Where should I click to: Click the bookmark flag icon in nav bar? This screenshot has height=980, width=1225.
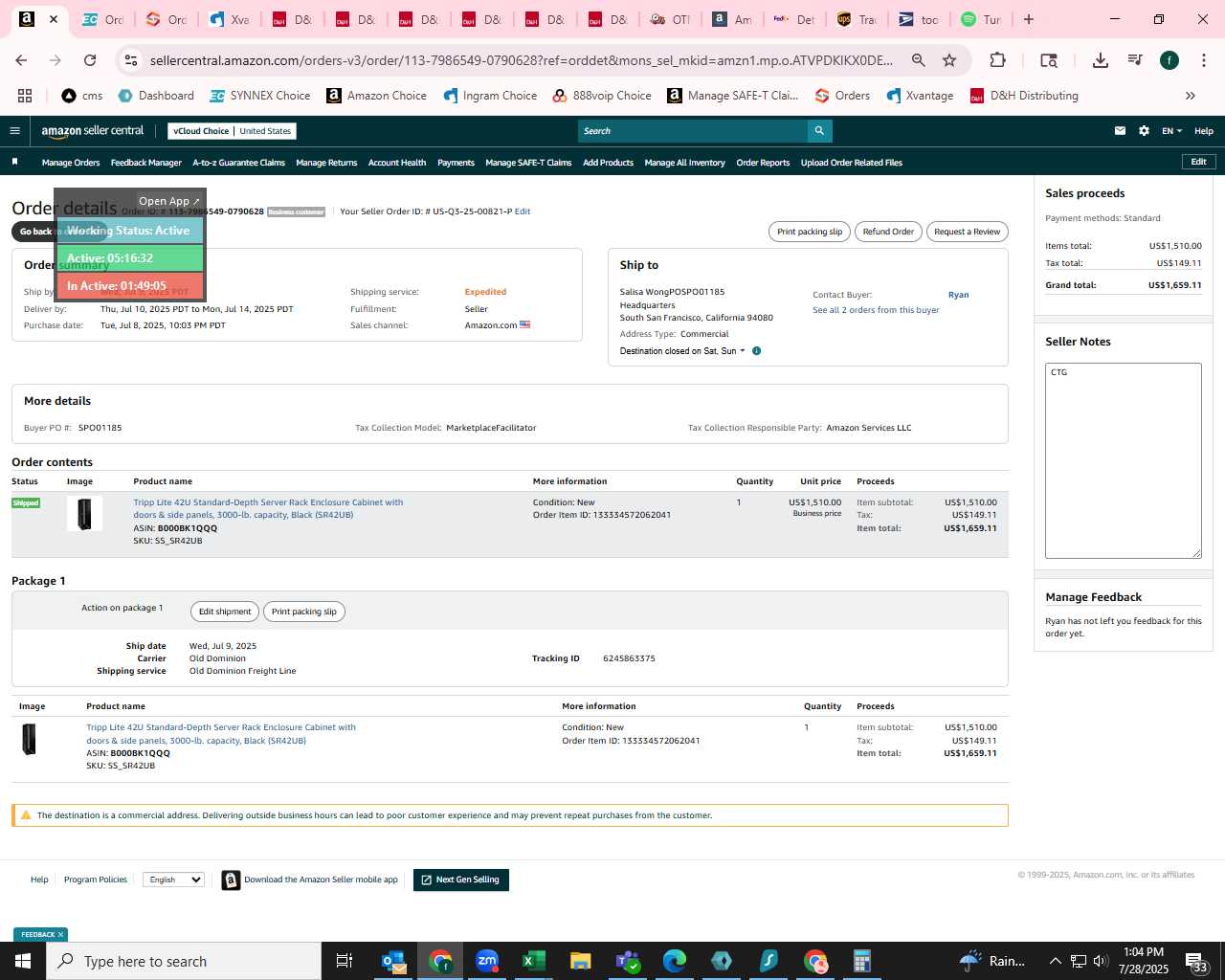[x=14, y=162]
